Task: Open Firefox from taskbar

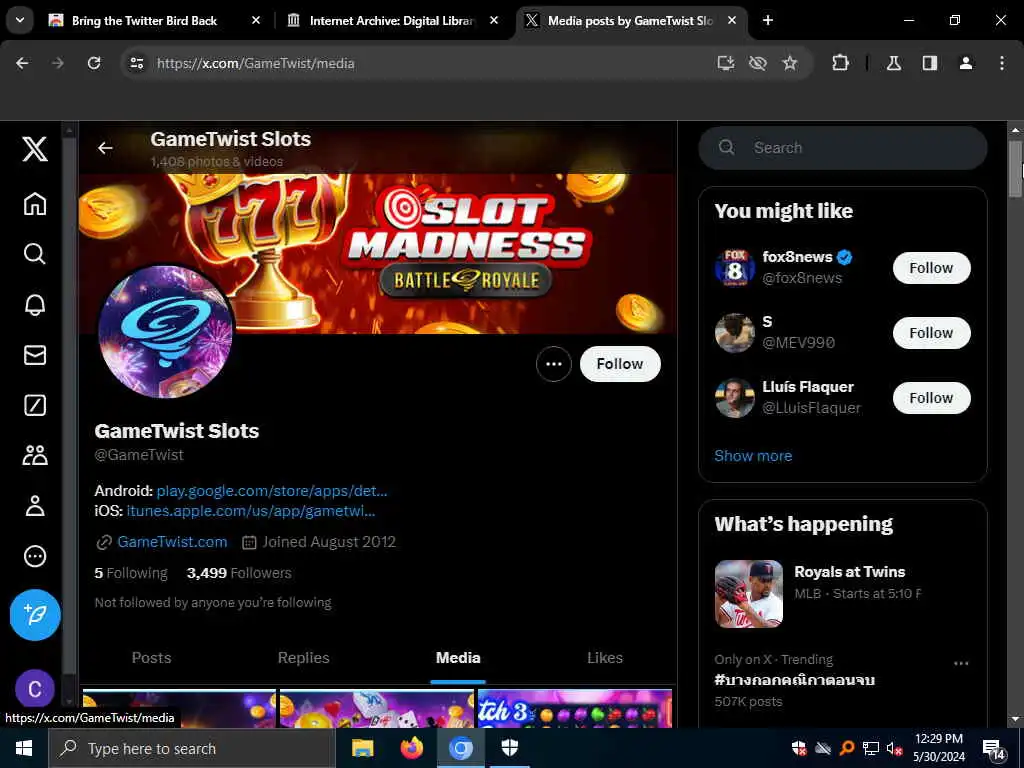Action: [412, 748]
